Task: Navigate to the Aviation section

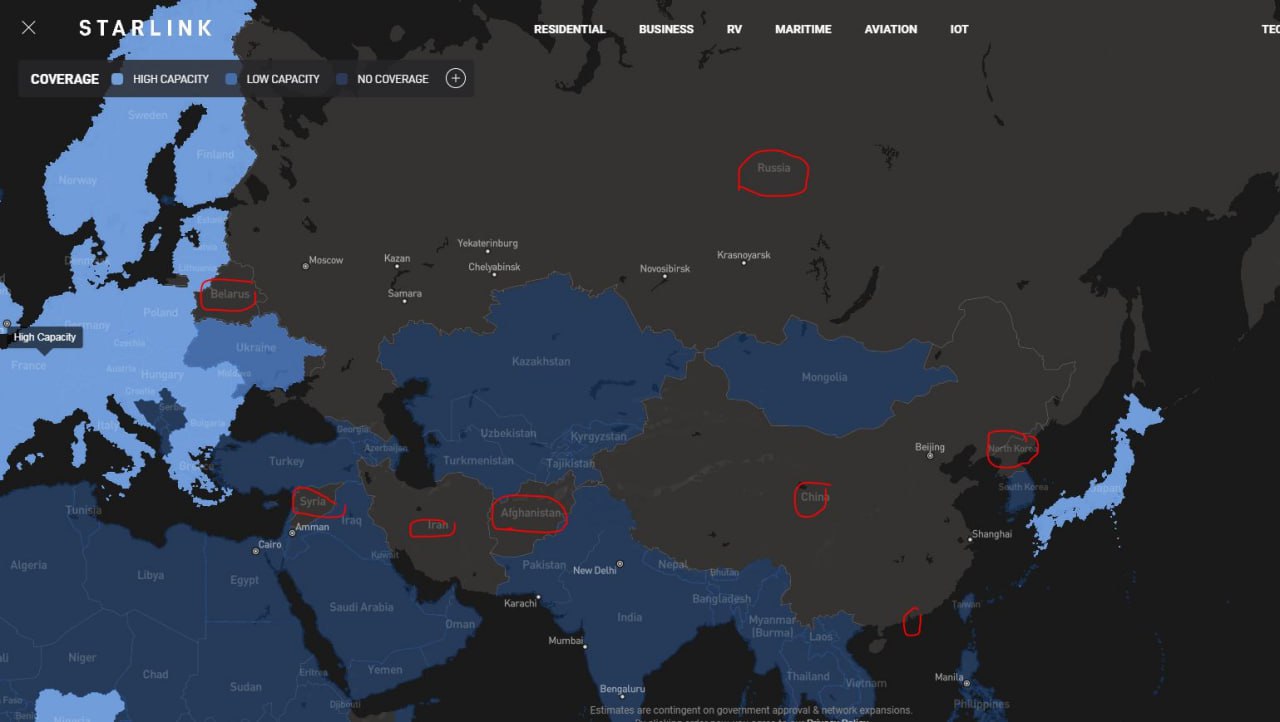Action: tap(891, 29)
